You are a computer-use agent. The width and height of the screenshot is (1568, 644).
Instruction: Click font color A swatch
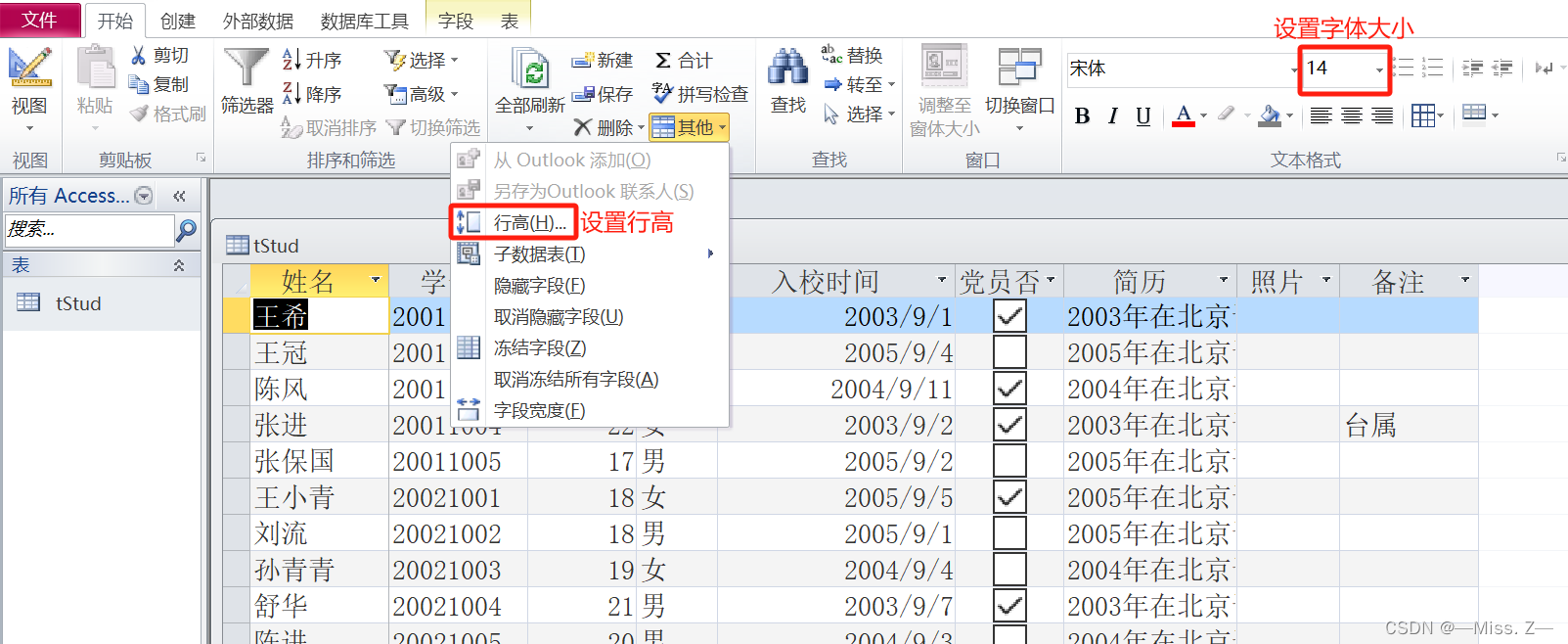[x=1184, y=115]
